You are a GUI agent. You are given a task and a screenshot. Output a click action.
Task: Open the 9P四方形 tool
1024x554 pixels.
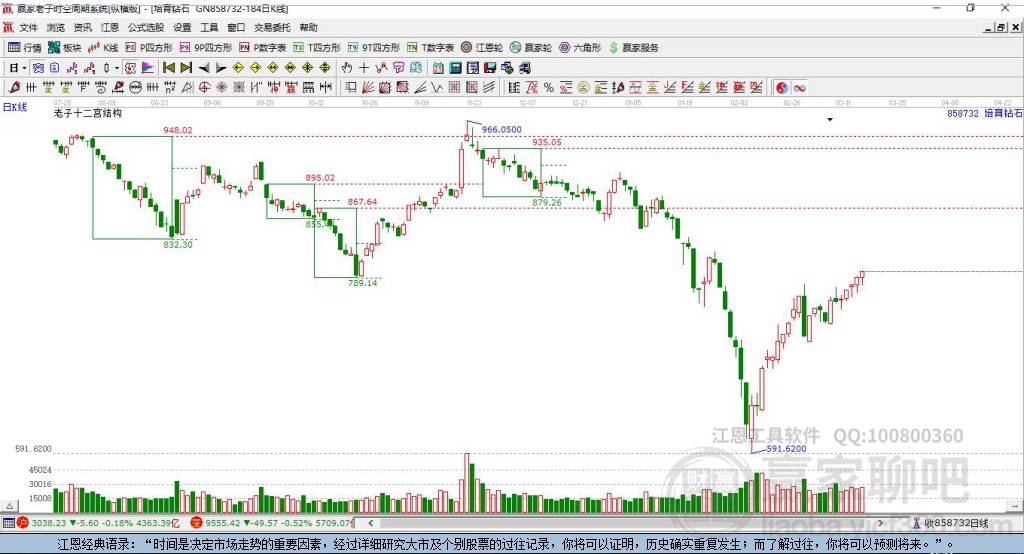206,48
